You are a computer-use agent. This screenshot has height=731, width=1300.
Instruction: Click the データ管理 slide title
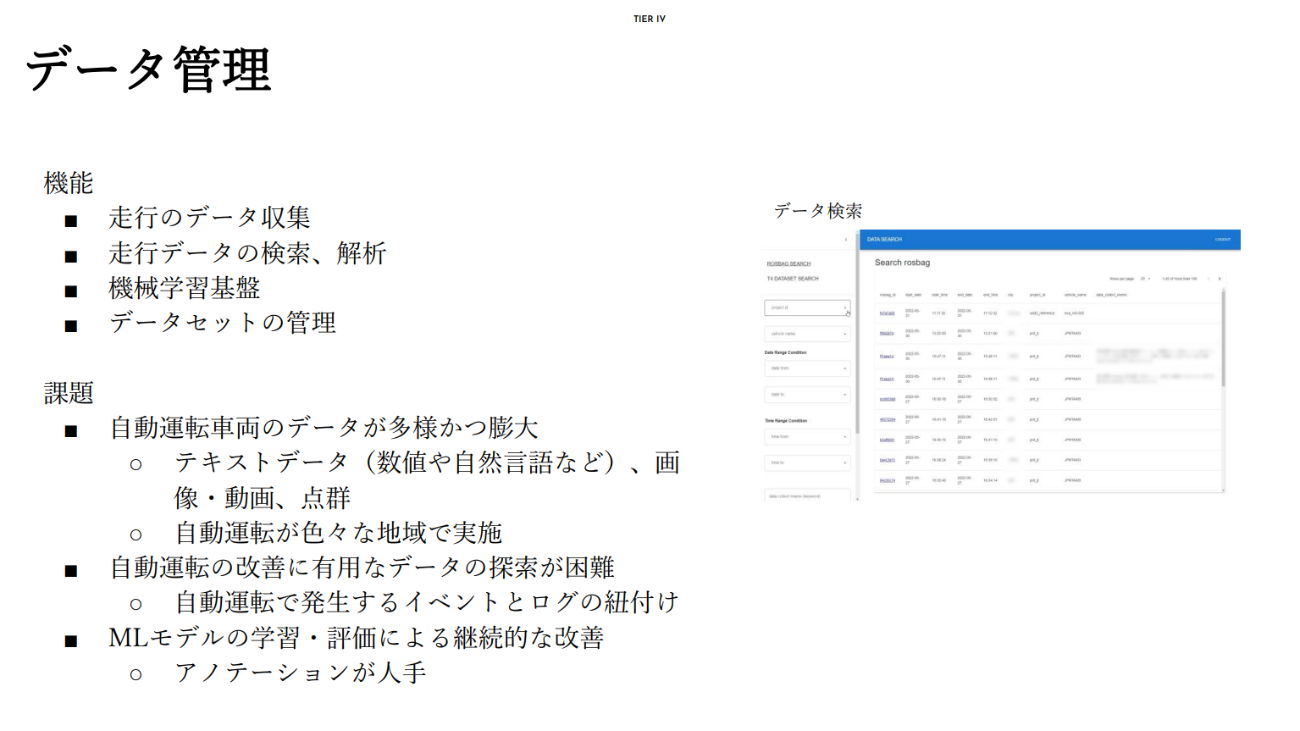[x=148, y=72]
